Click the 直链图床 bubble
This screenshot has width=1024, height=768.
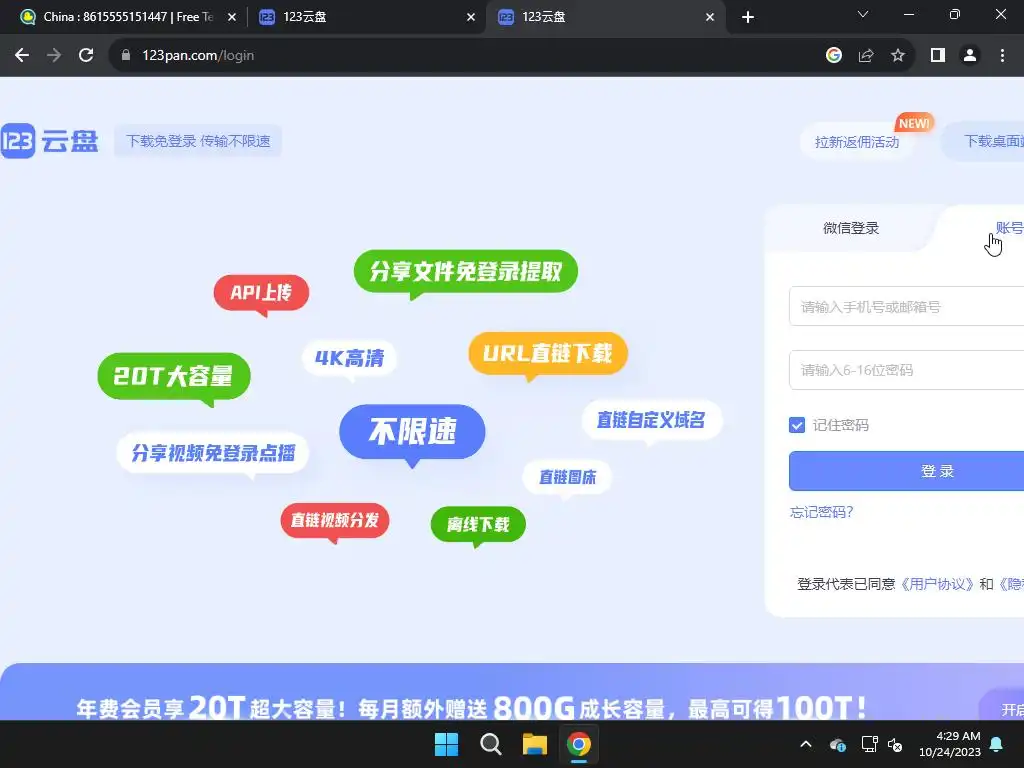pyautogui.click(x=568, y=477)
